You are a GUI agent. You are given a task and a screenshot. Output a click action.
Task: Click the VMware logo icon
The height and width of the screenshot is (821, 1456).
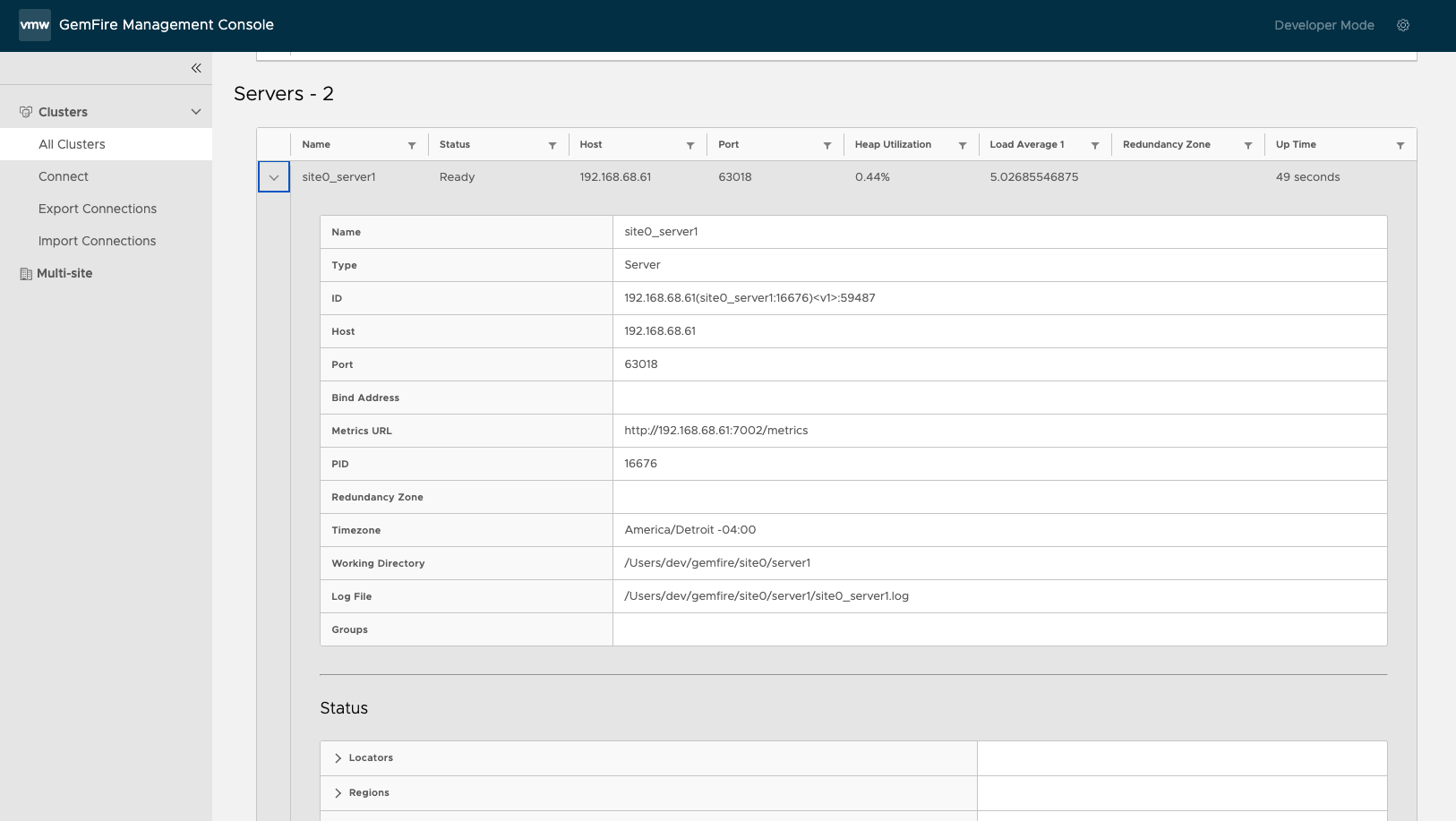(x=35, y=25)
